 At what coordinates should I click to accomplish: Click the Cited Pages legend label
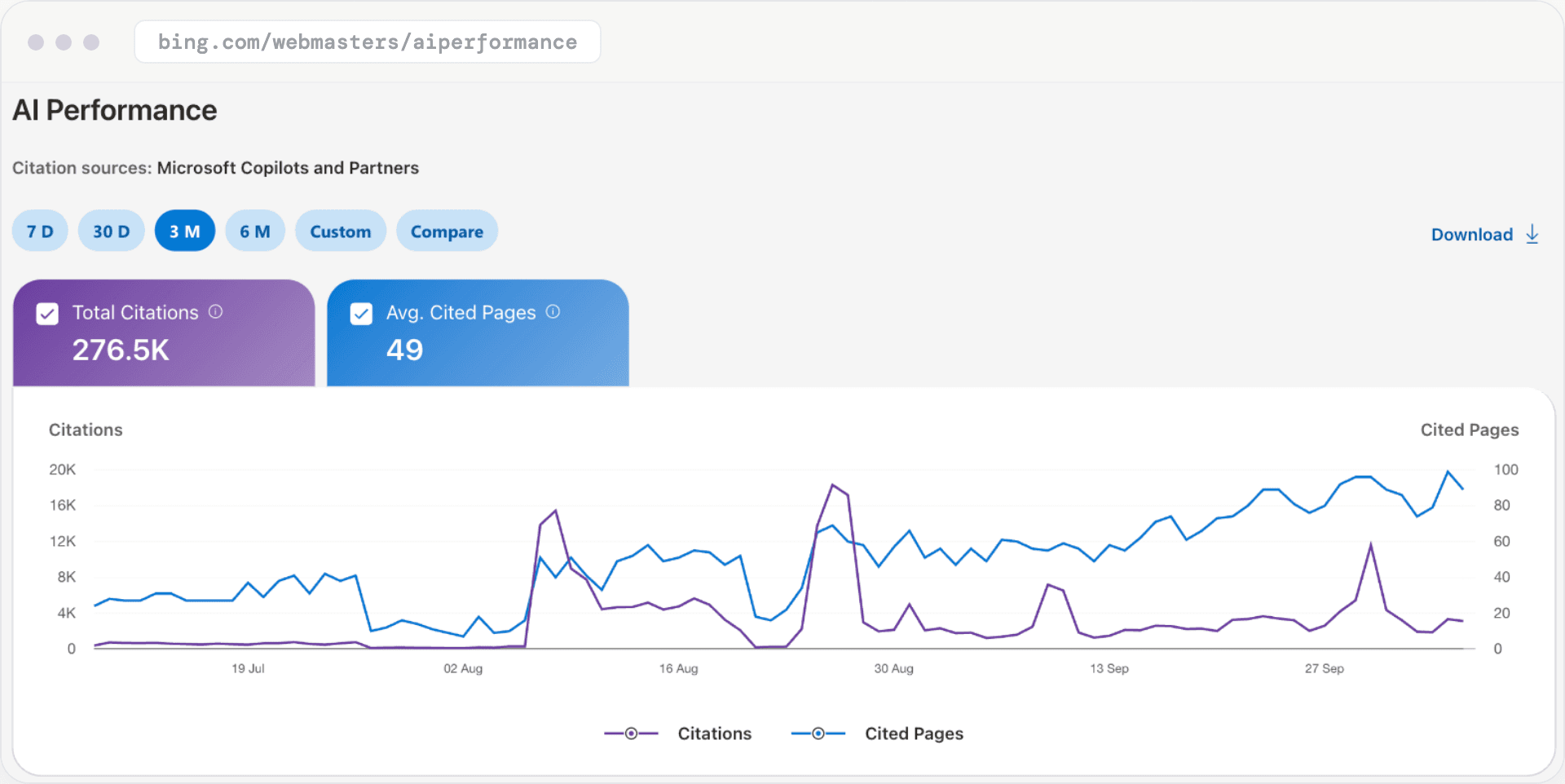click(914, 733)
